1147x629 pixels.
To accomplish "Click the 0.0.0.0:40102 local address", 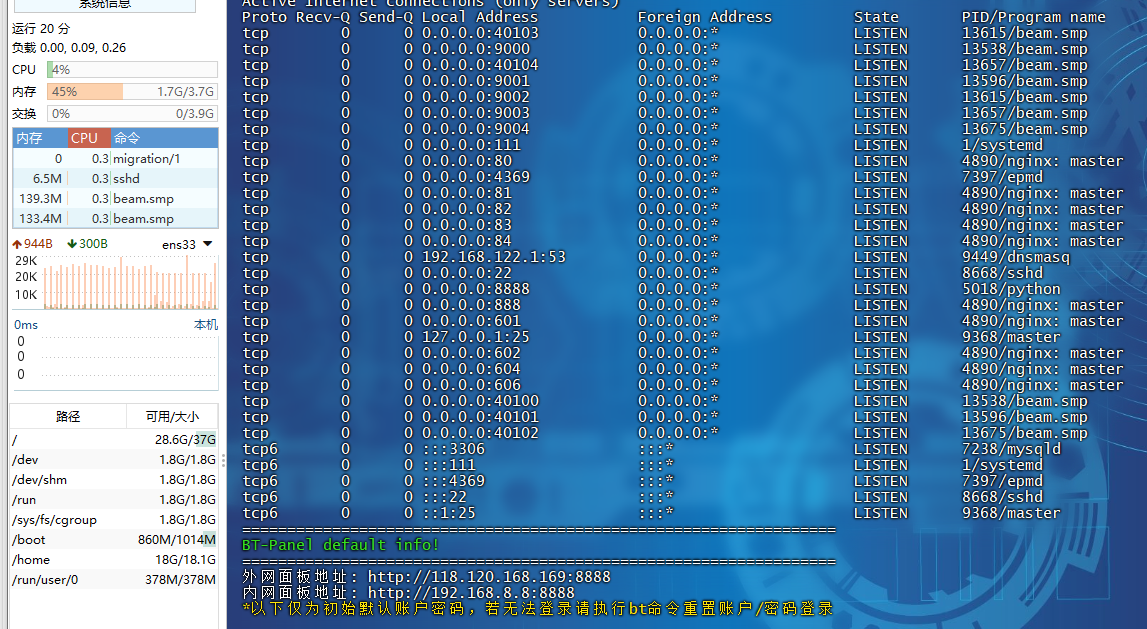I will tap(480, 433).
